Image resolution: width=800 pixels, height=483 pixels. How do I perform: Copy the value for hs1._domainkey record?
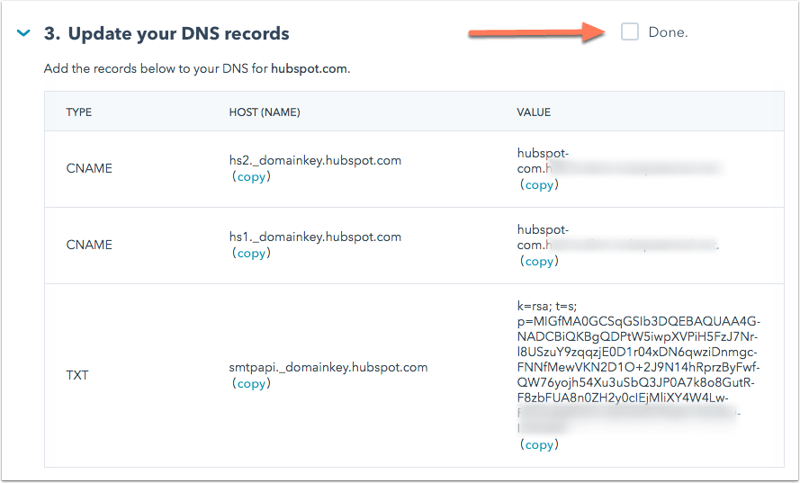pos(539,262)
